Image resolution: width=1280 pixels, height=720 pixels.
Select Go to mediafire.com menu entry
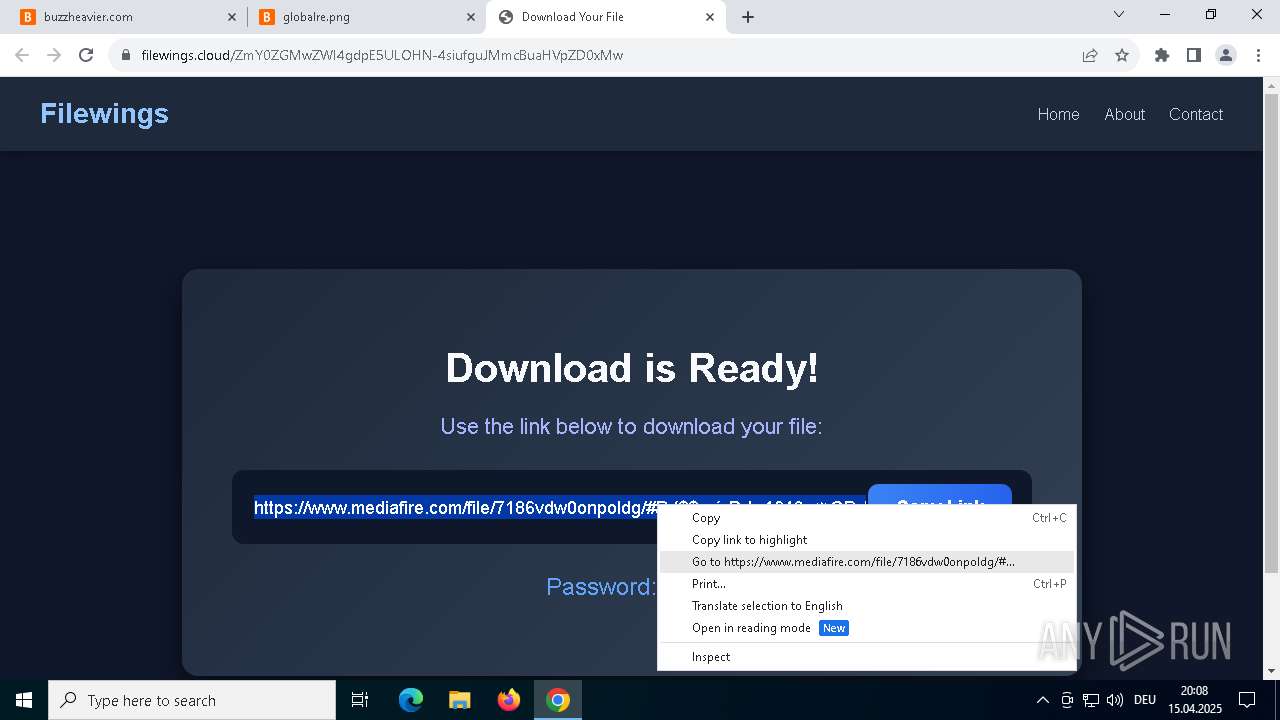866,562
